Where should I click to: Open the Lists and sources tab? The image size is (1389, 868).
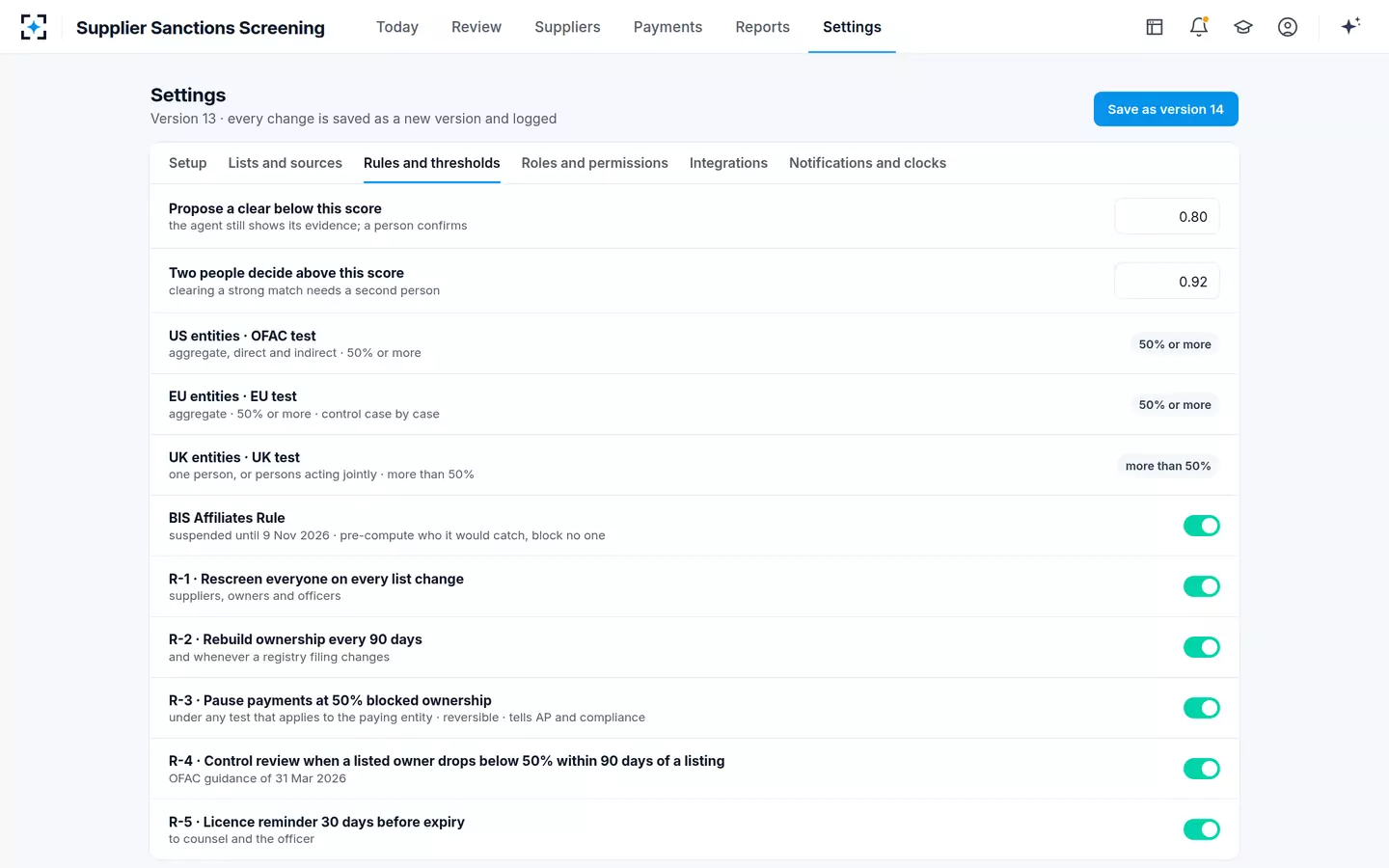coord(286,163)
